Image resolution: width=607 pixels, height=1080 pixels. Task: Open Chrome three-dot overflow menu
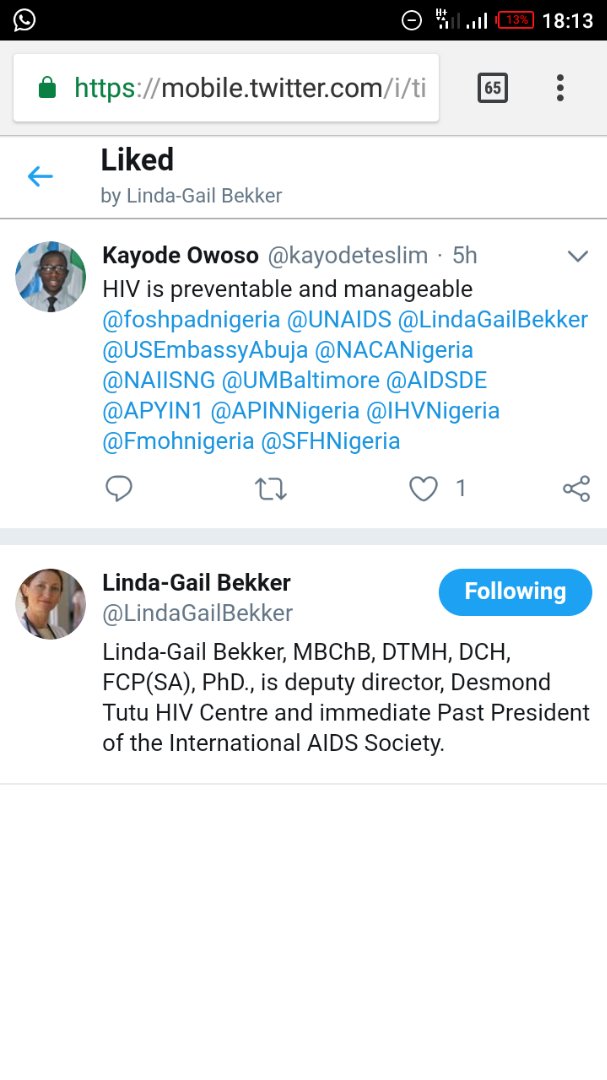(x=560, y=88)
